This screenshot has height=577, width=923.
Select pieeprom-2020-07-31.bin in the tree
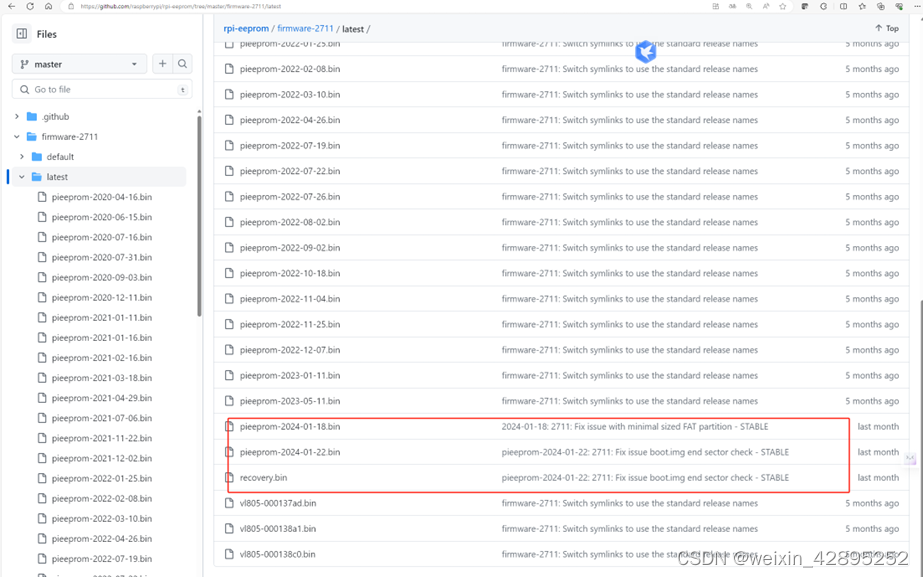point(102,257)
